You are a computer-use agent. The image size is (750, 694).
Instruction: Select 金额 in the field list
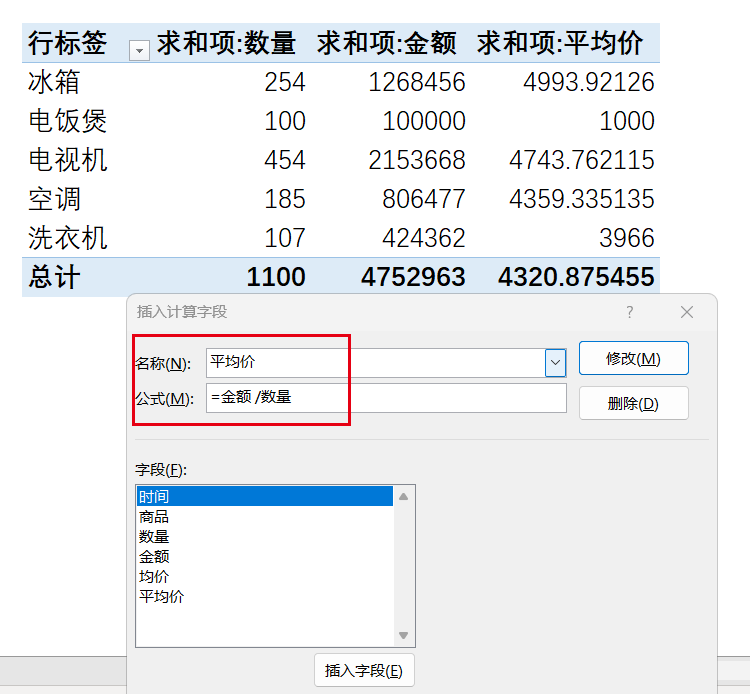265,557
